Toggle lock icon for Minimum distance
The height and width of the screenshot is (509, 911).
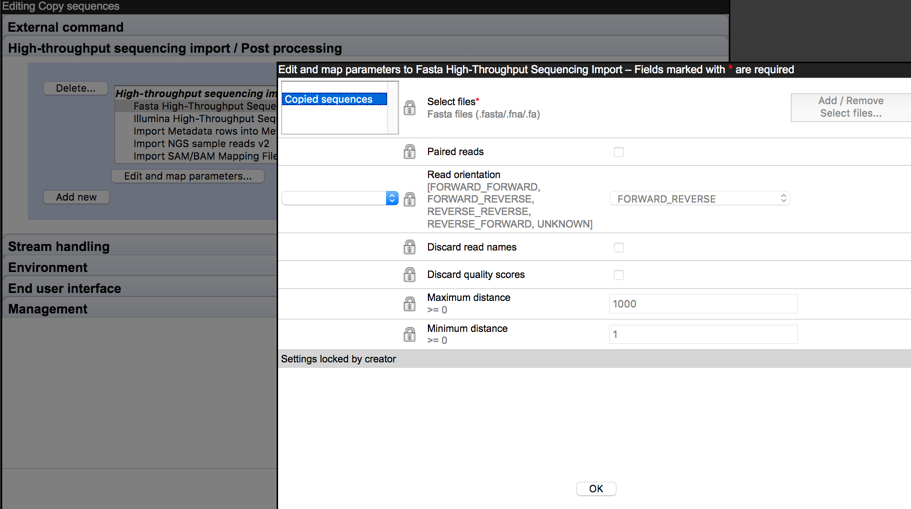pos(410,334)
